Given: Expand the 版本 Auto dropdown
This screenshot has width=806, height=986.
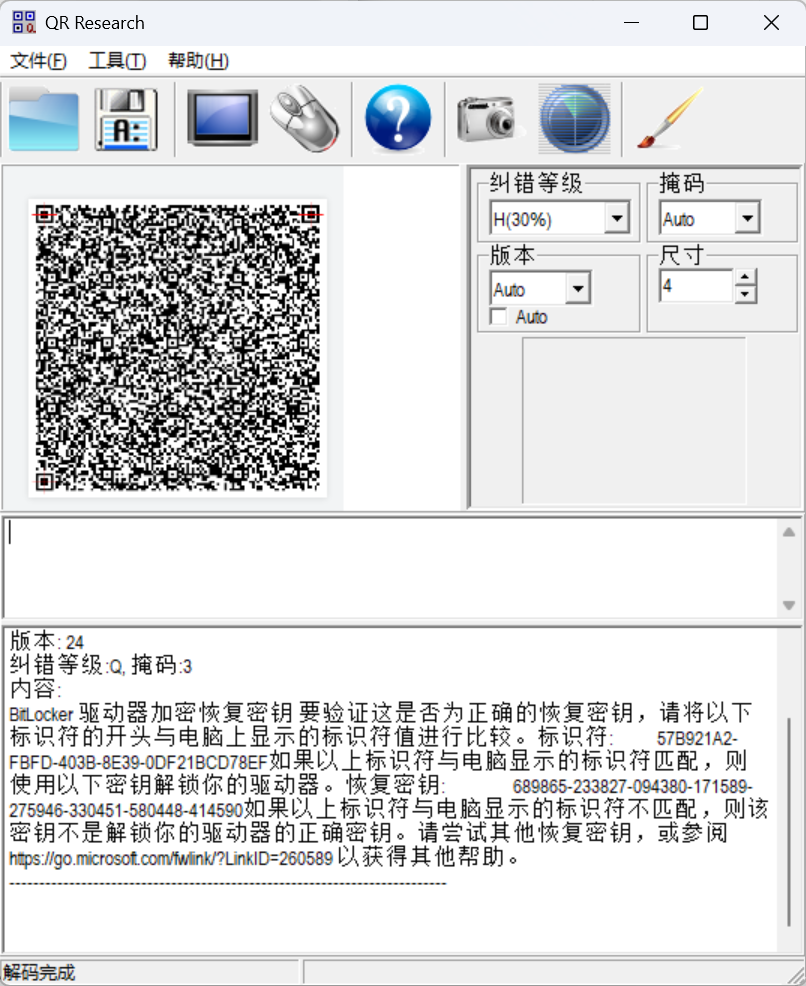Looking at the screenshot, I should point(578,289).
